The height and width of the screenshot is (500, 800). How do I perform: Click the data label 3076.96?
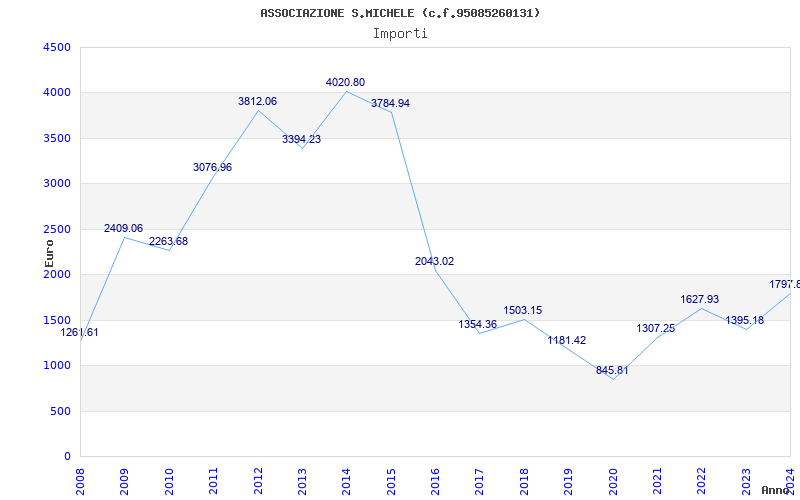(x=212, y=167)
